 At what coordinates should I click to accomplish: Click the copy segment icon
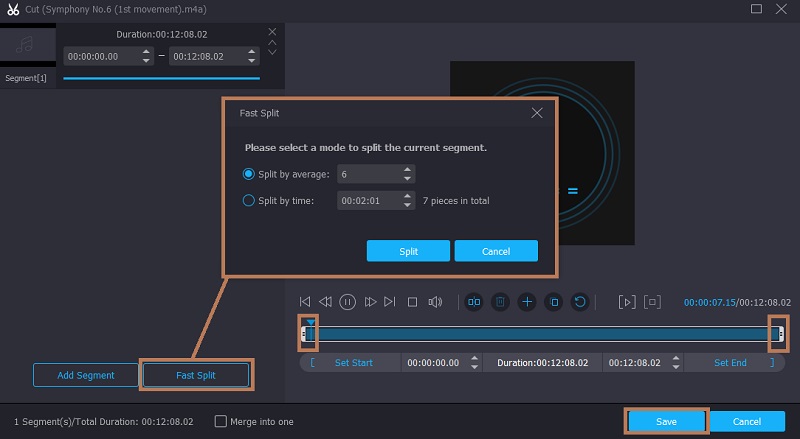tap(552, 301)
